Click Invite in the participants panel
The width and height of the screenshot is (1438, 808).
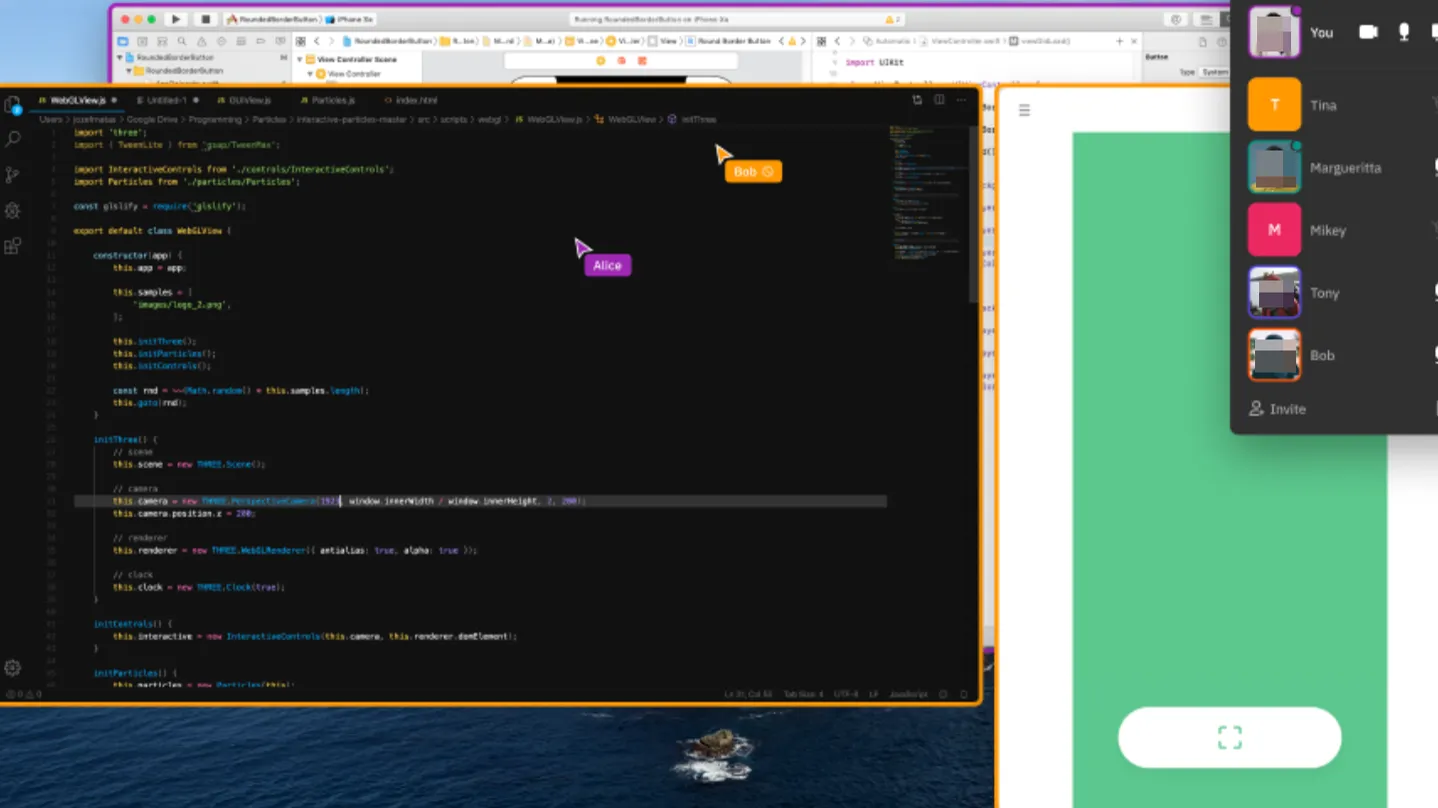tap(1278, 409)
